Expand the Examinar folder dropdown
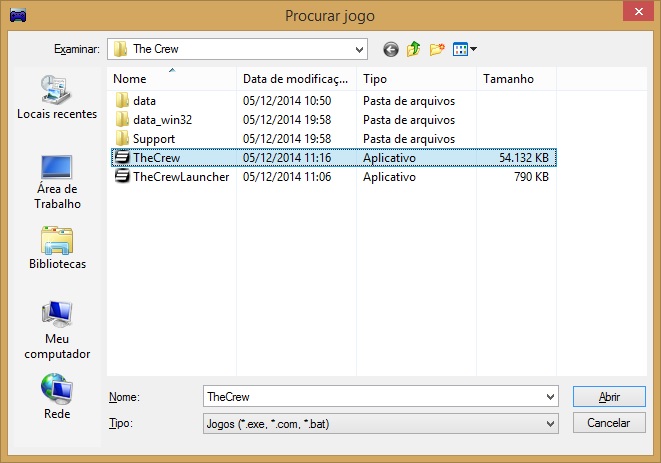661x463 pixels. (359, 49)
